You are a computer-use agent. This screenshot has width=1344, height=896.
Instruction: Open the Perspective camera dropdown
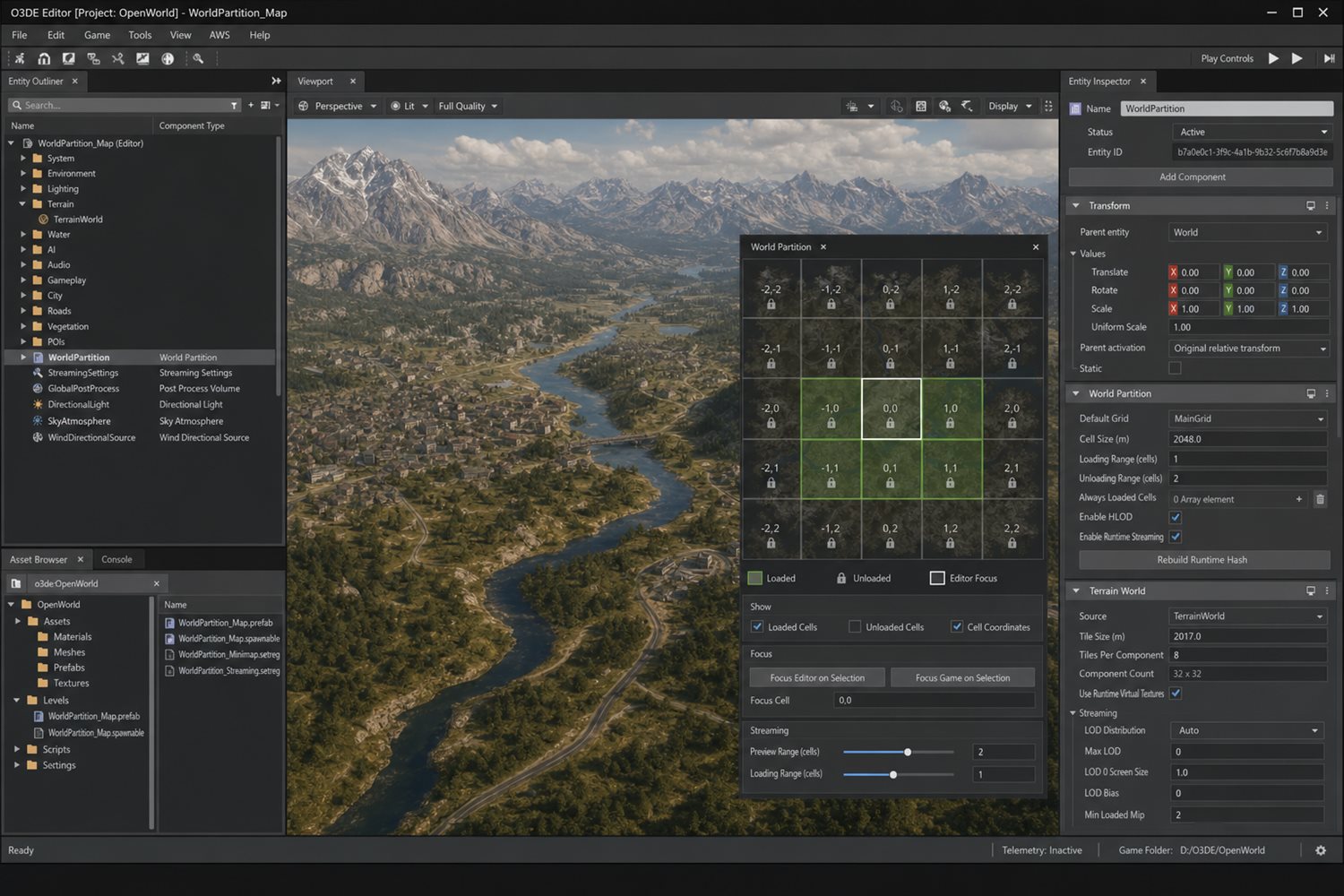pyautogui.click(x=338, y=106)
